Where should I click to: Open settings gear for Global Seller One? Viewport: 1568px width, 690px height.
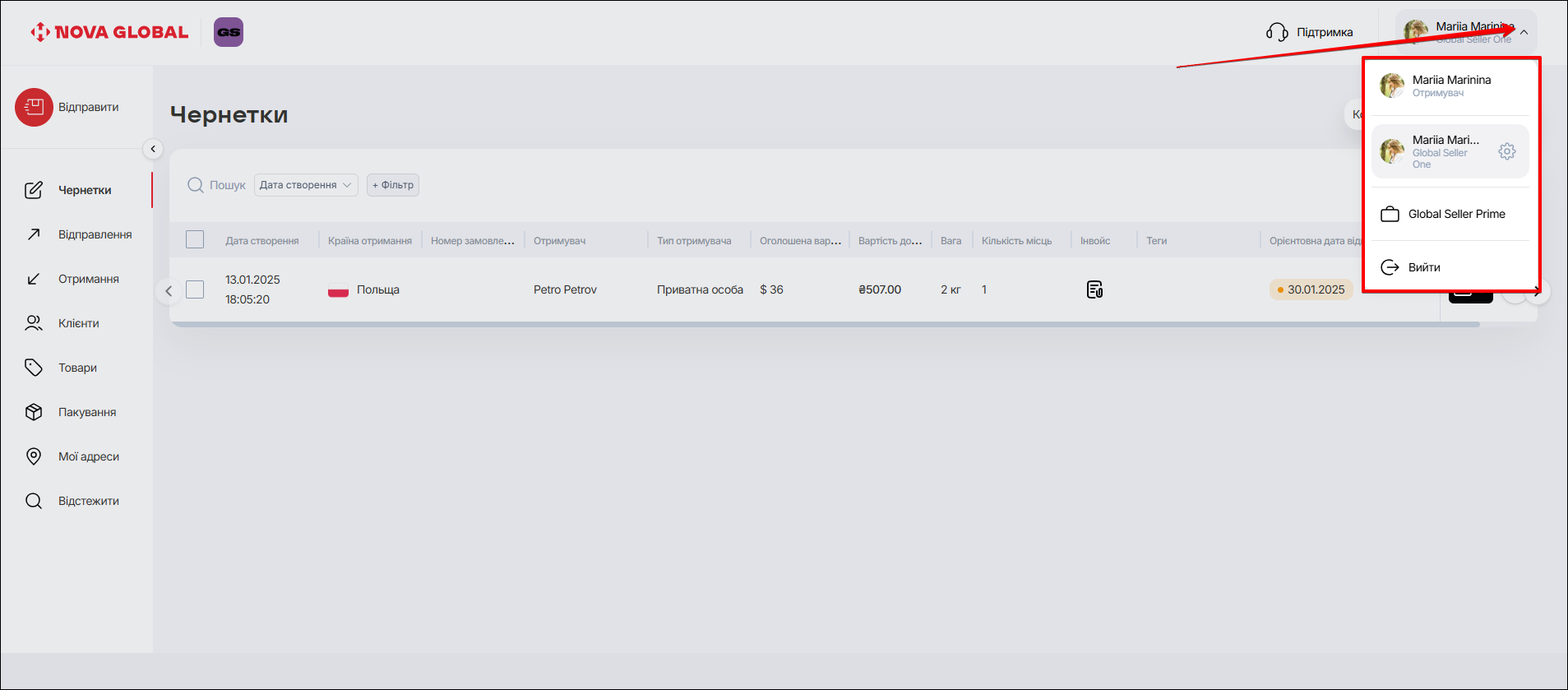[1506, 151]
